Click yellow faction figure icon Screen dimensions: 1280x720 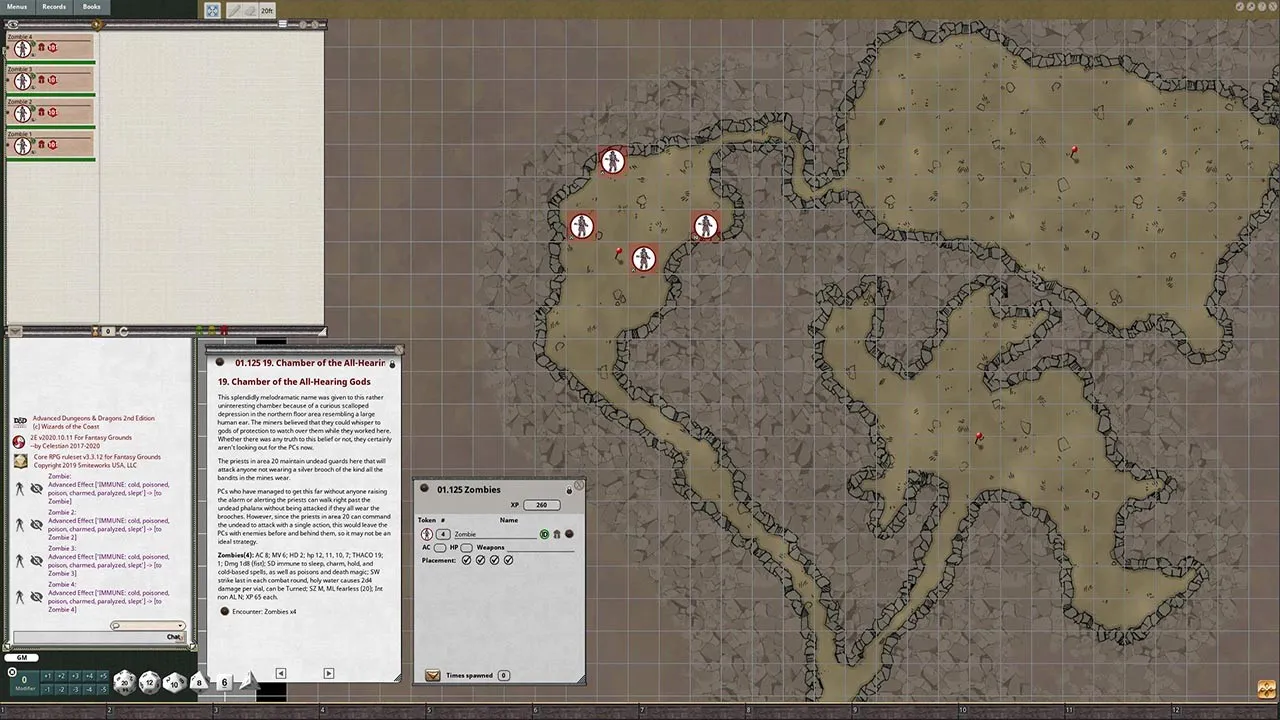(x=211, y=330)
